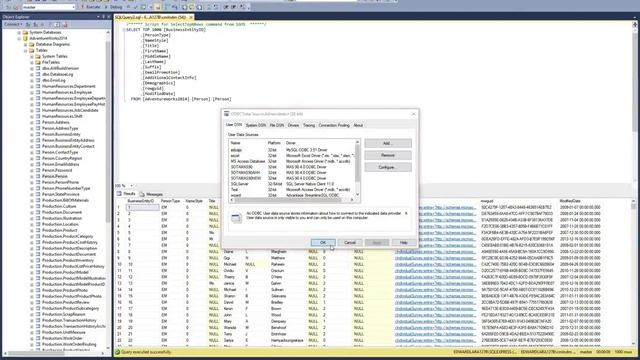Click the Add button in ODBC dialog
This screenshot has height=360, width=640.
388,143
